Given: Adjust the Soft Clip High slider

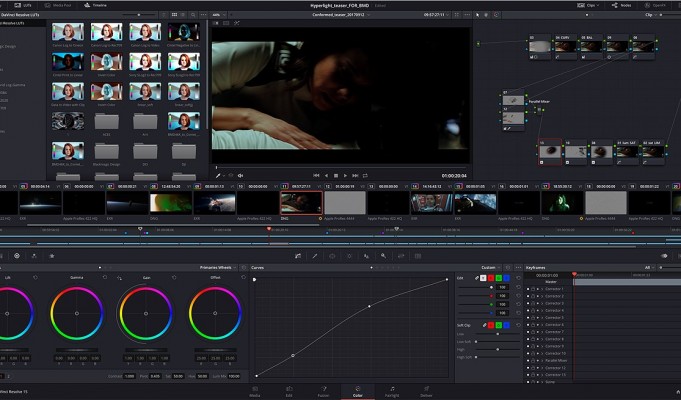Looking at the screenshot, I should click(498, 349).
